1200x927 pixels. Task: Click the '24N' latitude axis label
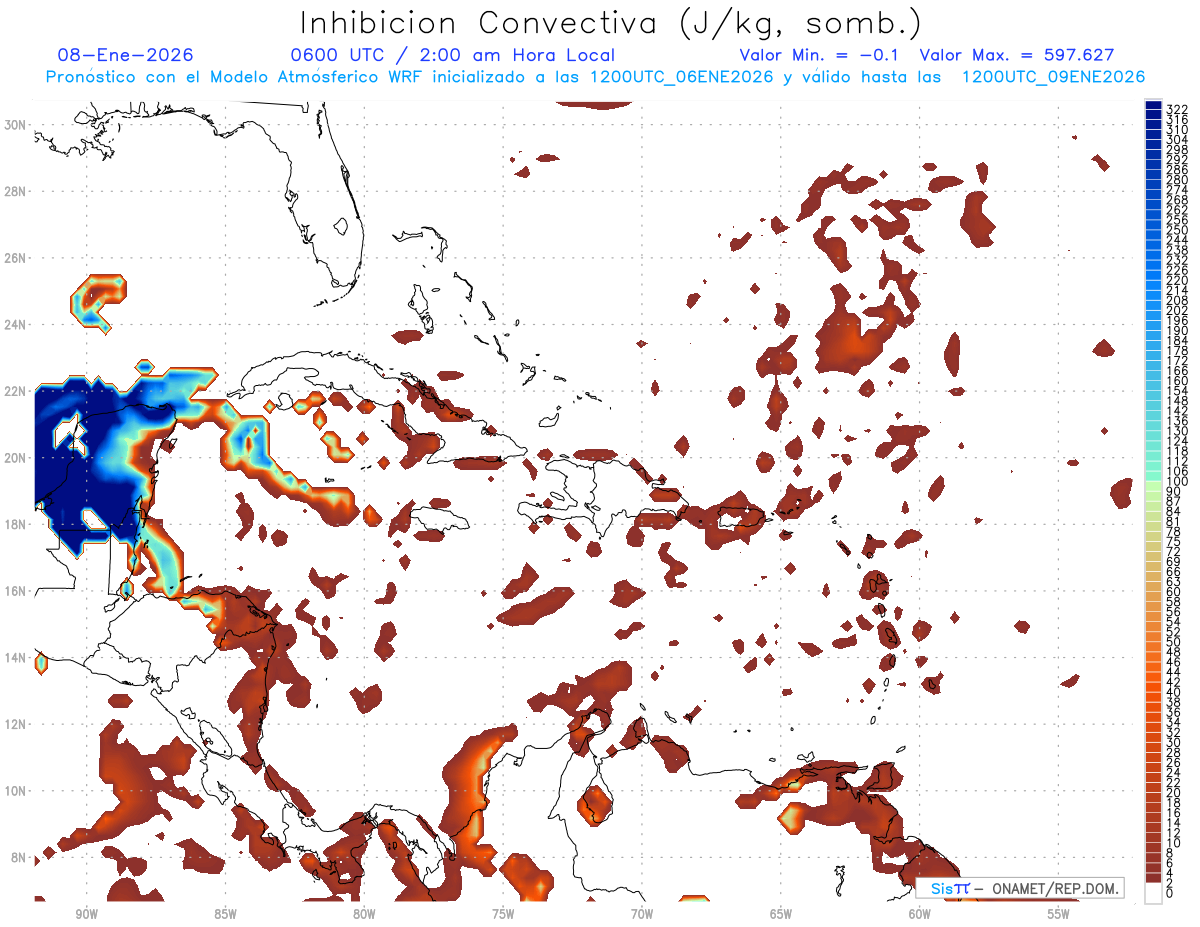17,325
